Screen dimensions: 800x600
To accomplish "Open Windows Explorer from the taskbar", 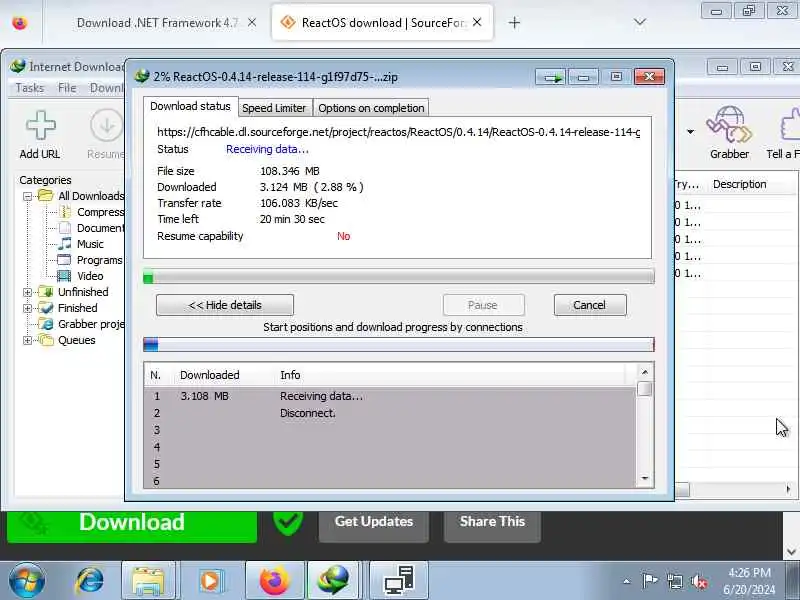I will (148, 581).
